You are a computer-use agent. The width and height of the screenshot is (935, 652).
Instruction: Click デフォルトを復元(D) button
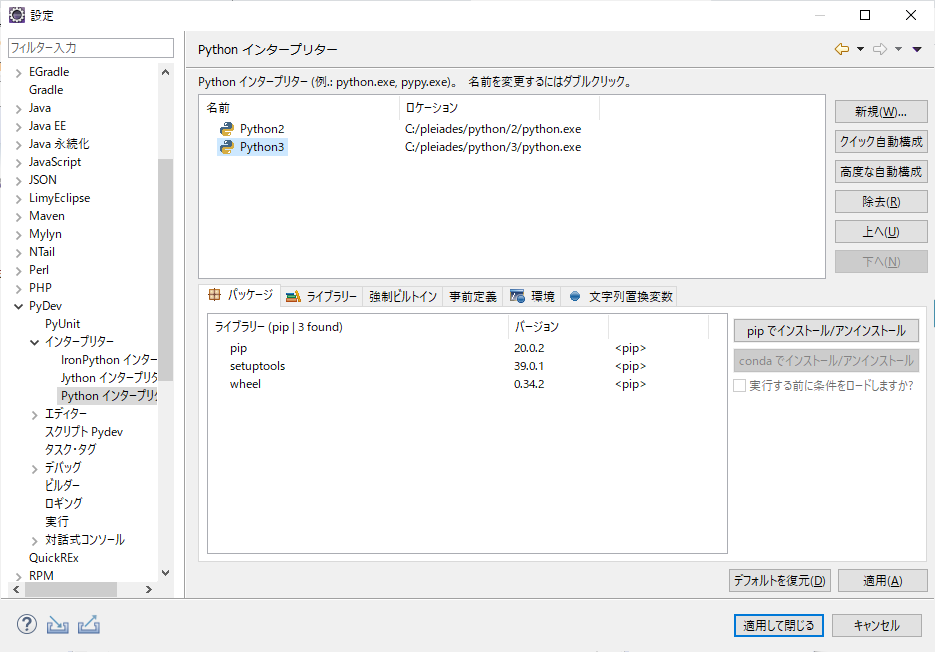[779, 580]
